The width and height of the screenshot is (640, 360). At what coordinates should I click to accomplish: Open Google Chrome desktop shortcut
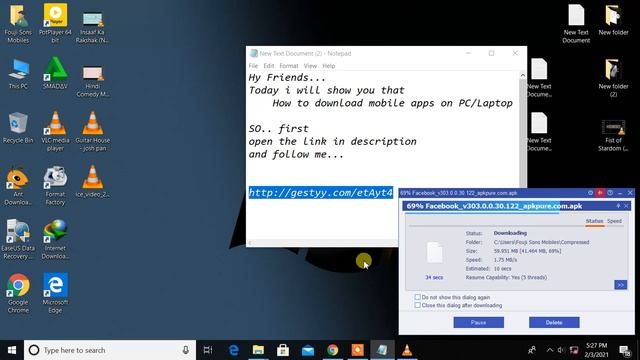coord(18,293)
